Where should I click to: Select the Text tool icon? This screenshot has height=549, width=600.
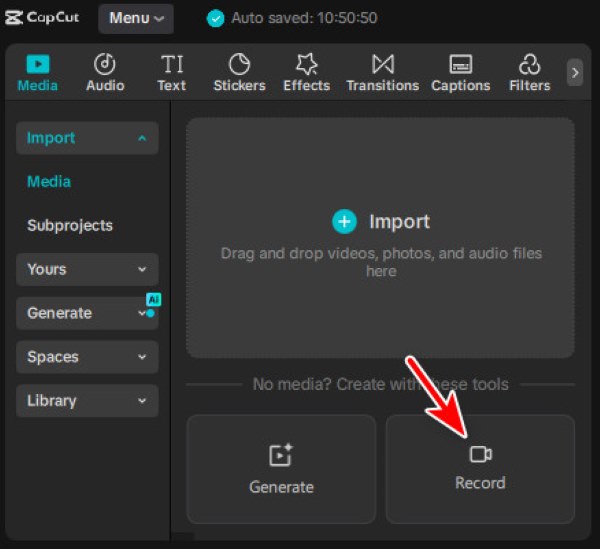tap(172, 64)
